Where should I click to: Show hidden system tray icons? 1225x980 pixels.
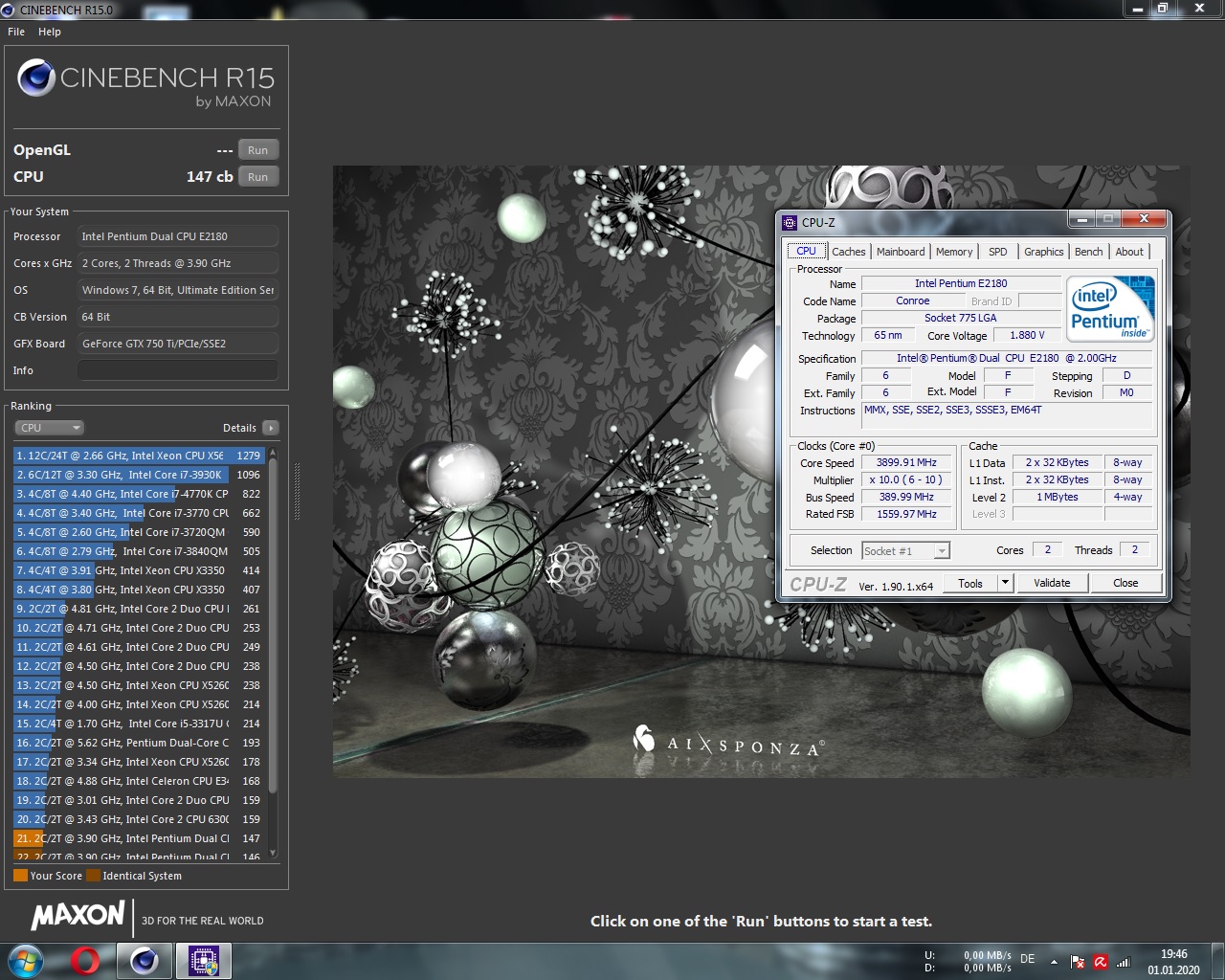point(1054,961)
